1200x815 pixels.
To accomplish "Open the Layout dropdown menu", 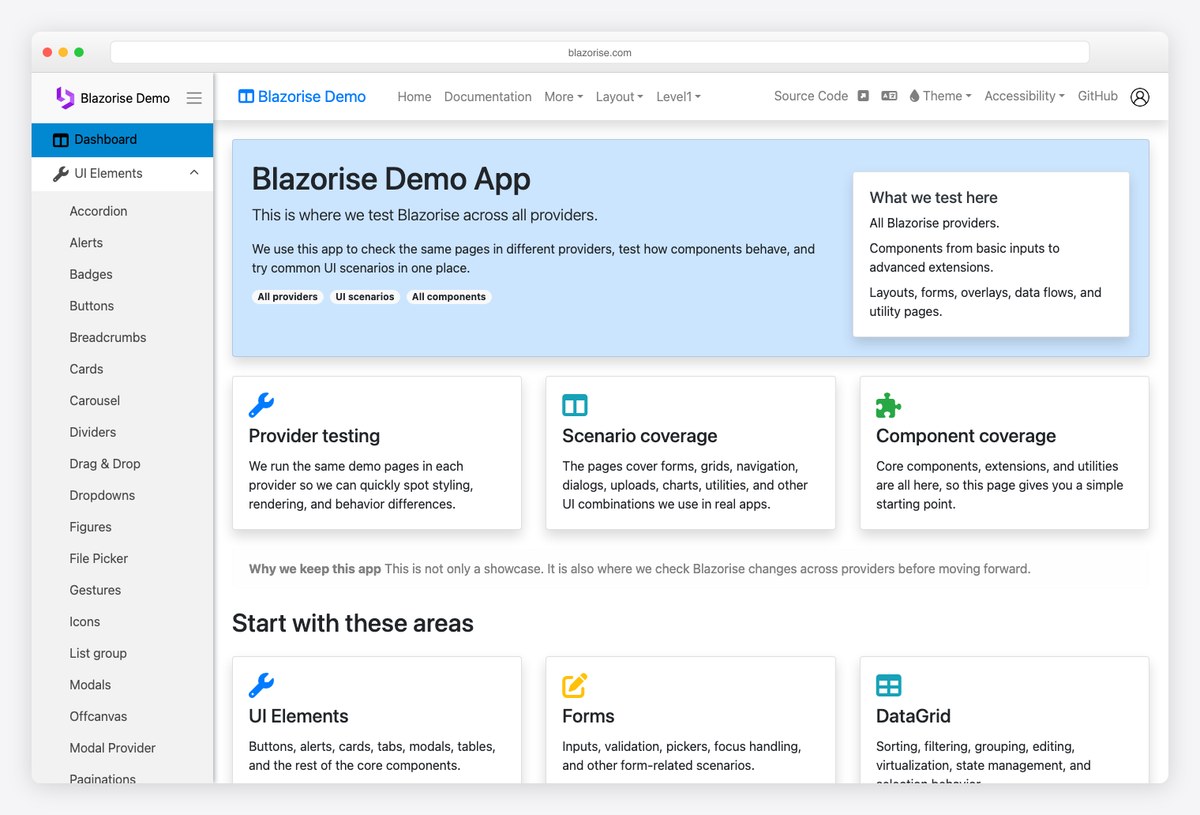I will tap(619, 97).
